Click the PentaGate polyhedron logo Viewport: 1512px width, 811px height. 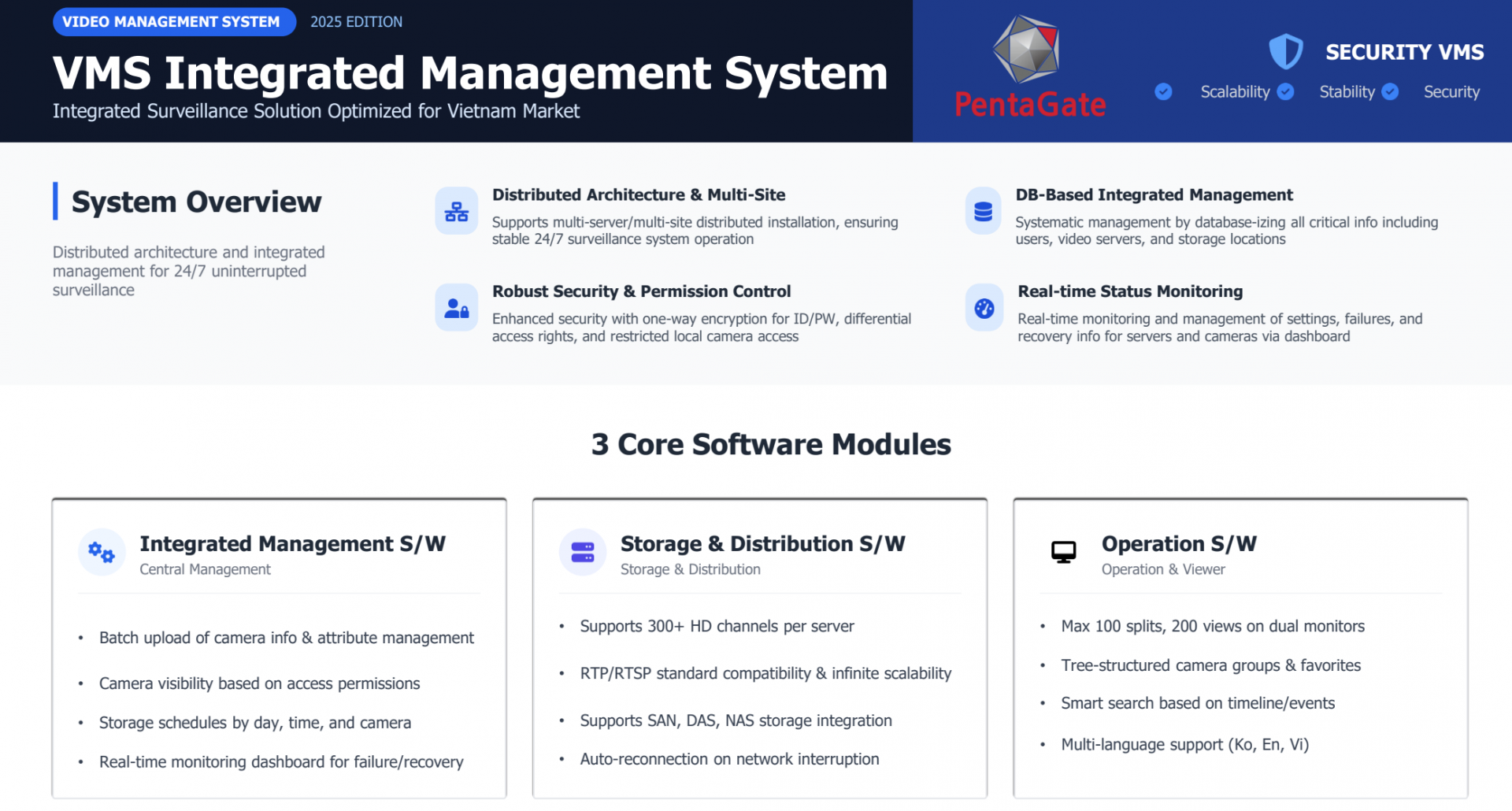pyautogui.click(x=1025, y=50)
